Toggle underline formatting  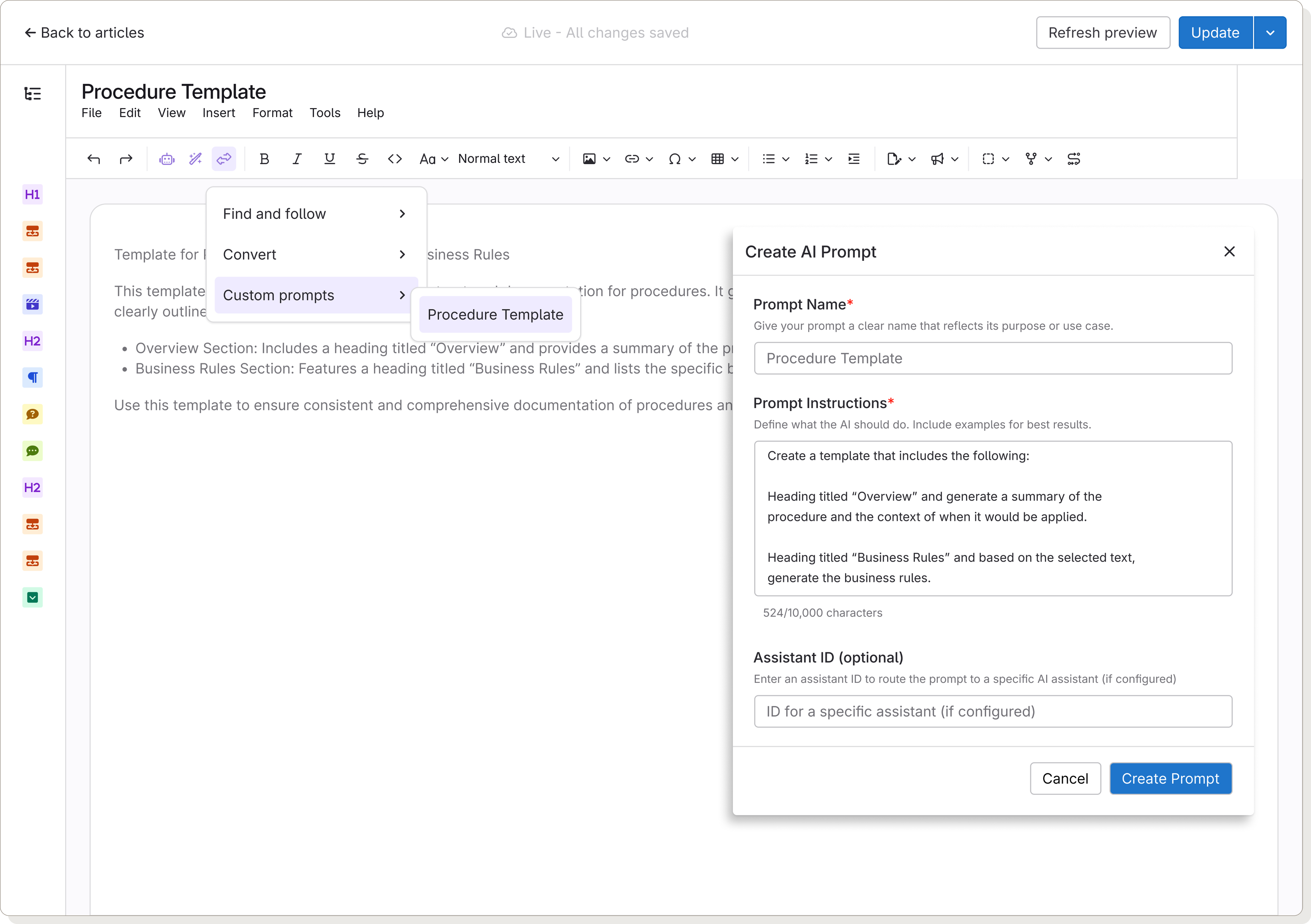tap(330, 159)
